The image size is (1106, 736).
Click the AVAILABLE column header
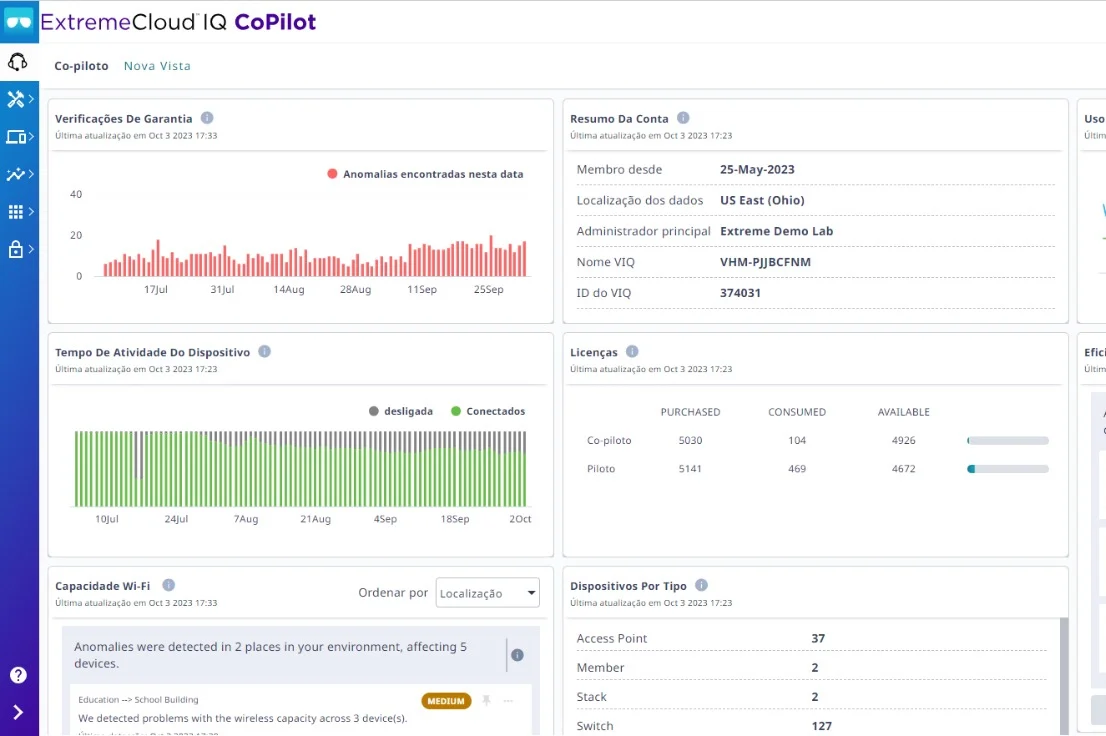[x=904, y=412]
